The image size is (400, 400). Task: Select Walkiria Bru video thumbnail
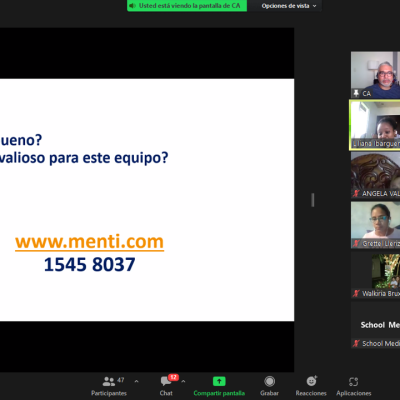tap(375, 275)
